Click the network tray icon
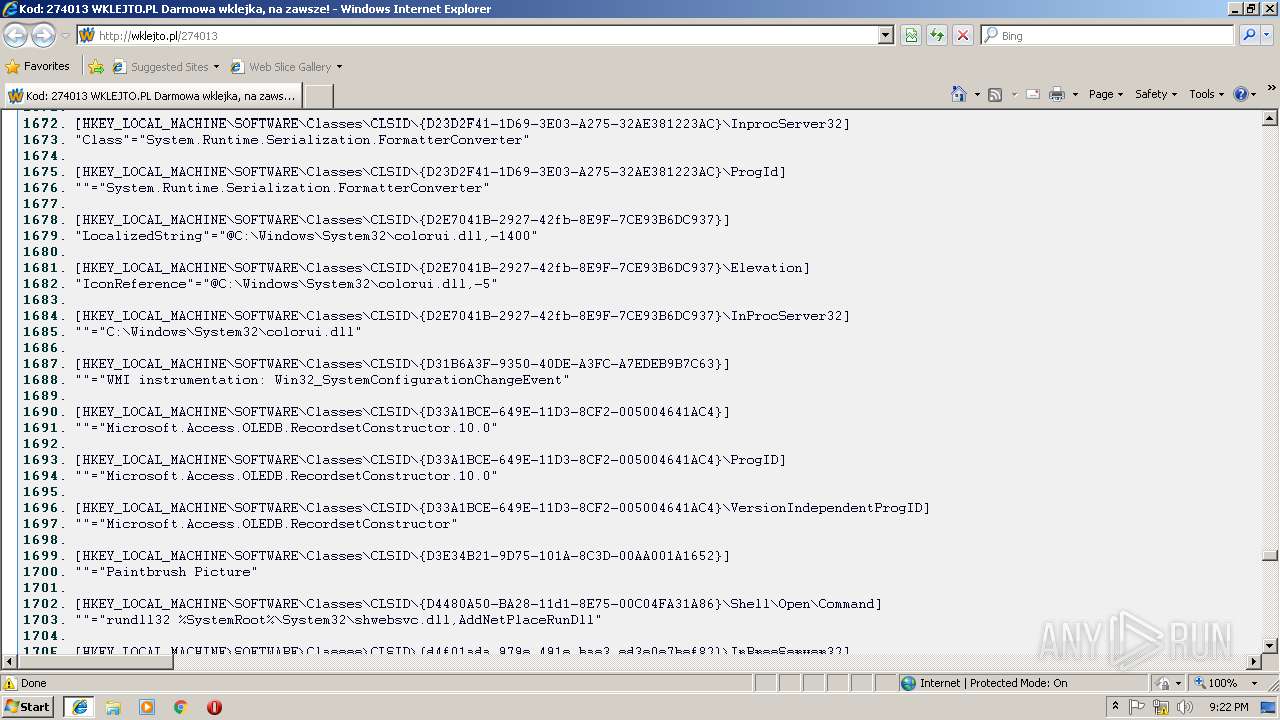1280x720 pixels. [x=1161, y=707]
